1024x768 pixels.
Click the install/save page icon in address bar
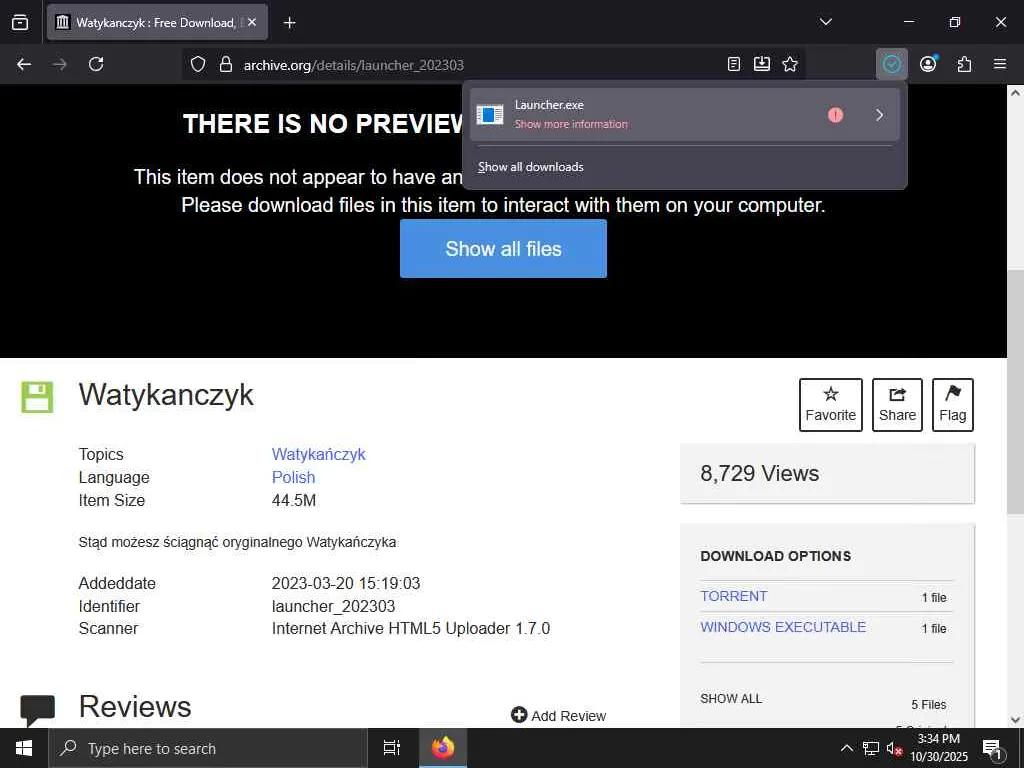coord(761,64)
